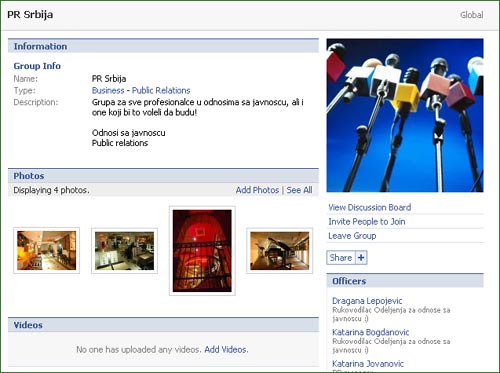Viewport: 500px width, 373px height.
Task: Click Add Photos link
Action: 257,190
